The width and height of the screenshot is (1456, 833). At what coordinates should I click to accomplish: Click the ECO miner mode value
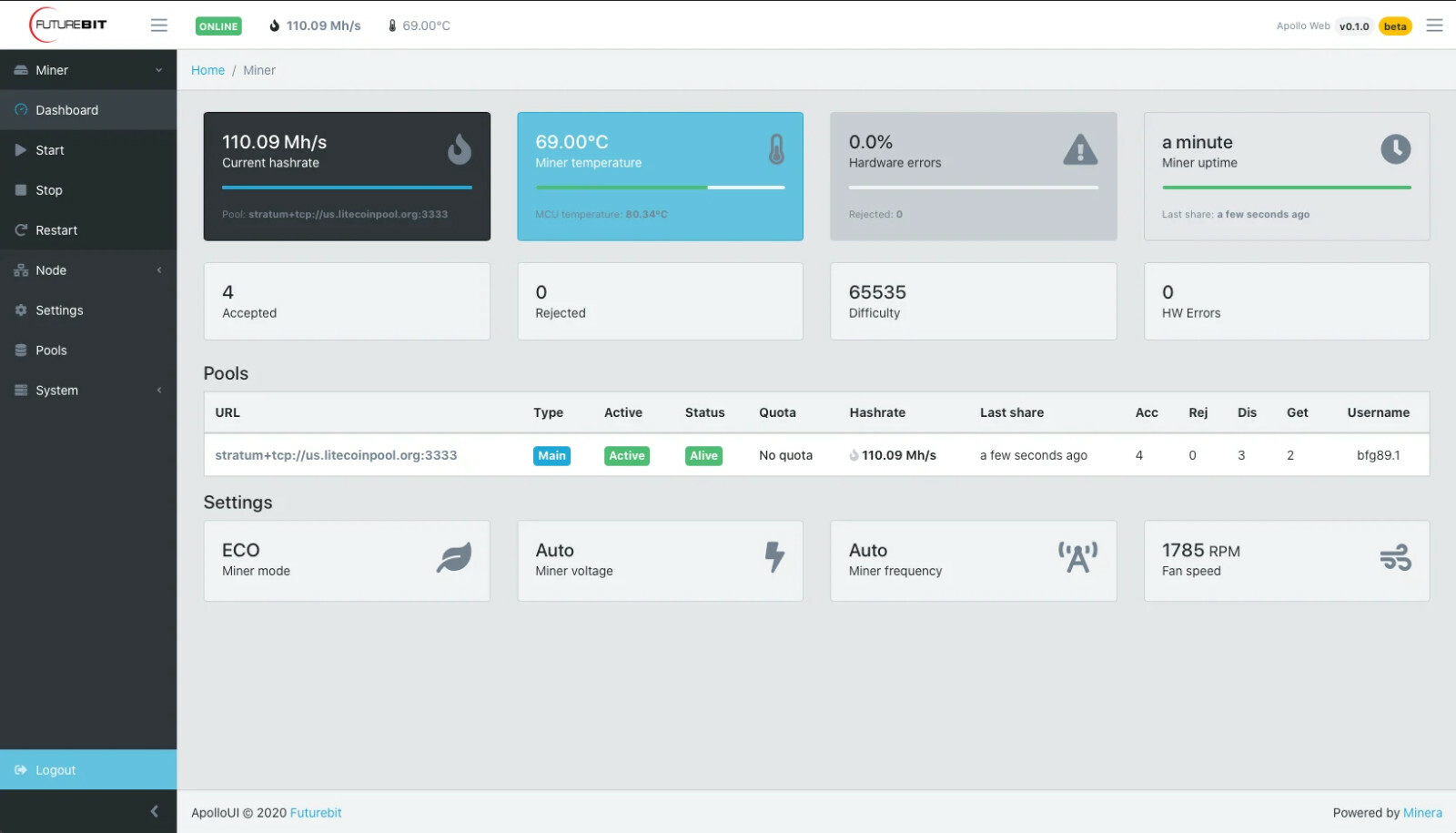point(241,550)
